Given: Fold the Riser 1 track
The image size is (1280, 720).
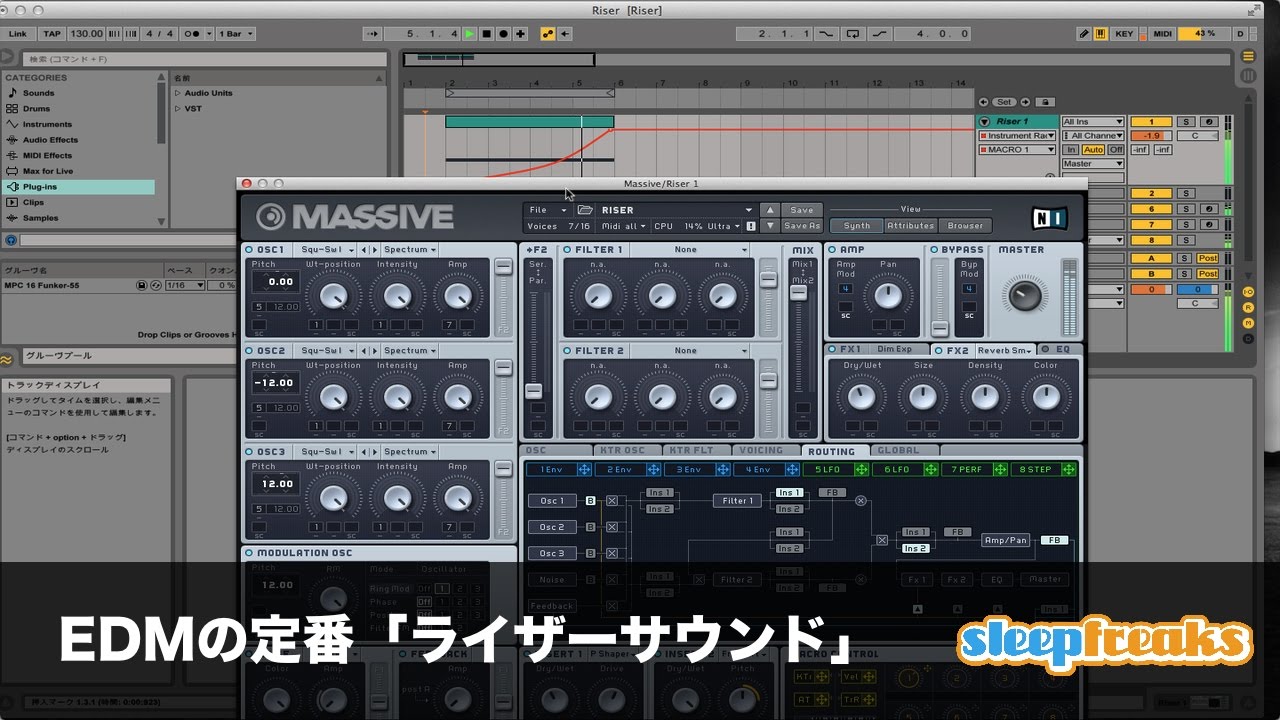Looking at the screenshot, I should tap(985, 122).
